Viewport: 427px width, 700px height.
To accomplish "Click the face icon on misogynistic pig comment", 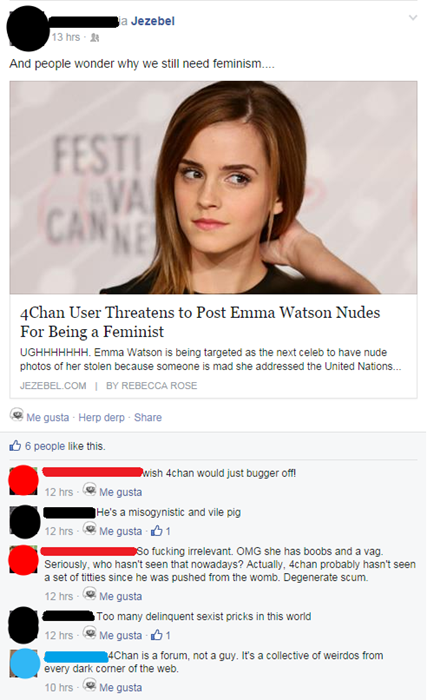I will tap(90, 529).
